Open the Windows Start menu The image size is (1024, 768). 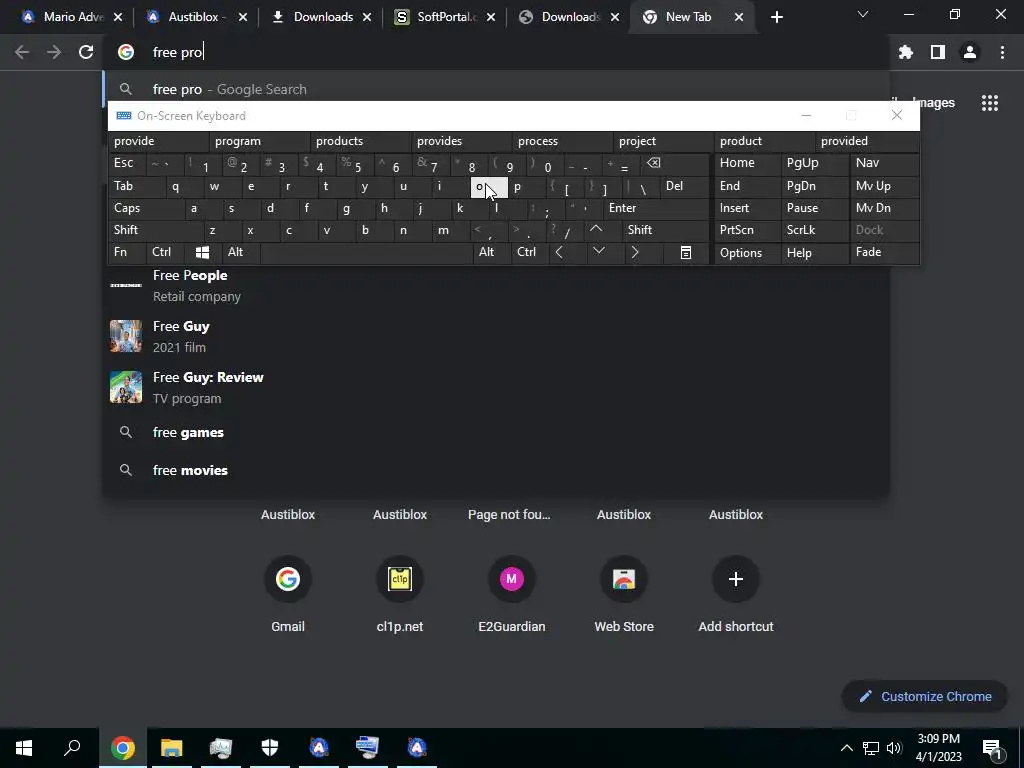(x=24, y=748)
